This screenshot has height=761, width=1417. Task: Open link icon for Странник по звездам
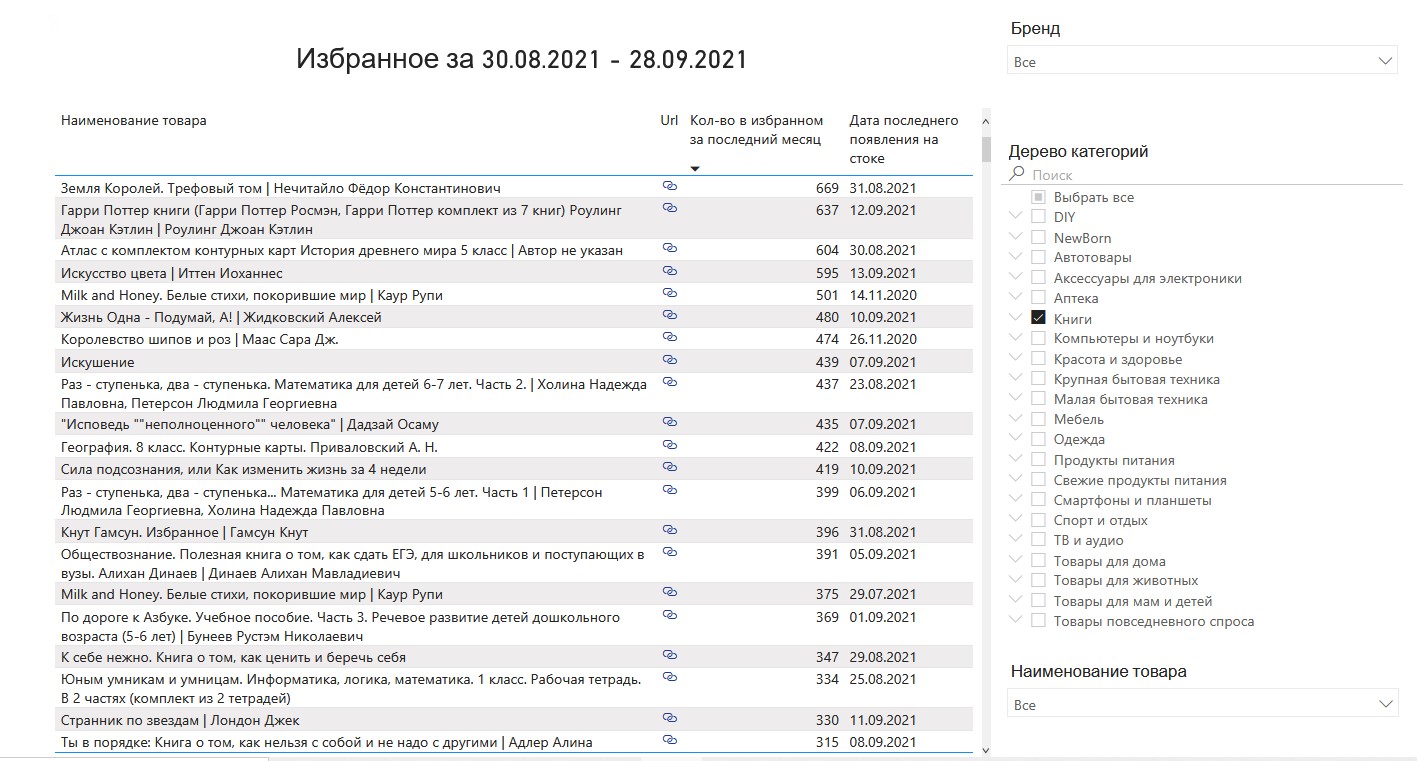point(670,718)
